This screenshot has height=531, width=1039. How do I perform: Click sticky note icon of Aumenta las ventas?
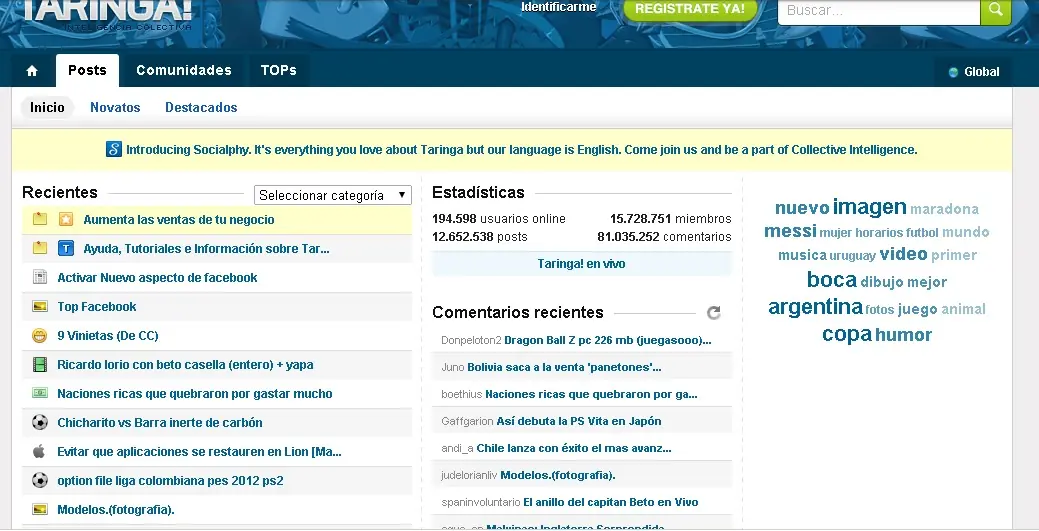coord(40,219)
